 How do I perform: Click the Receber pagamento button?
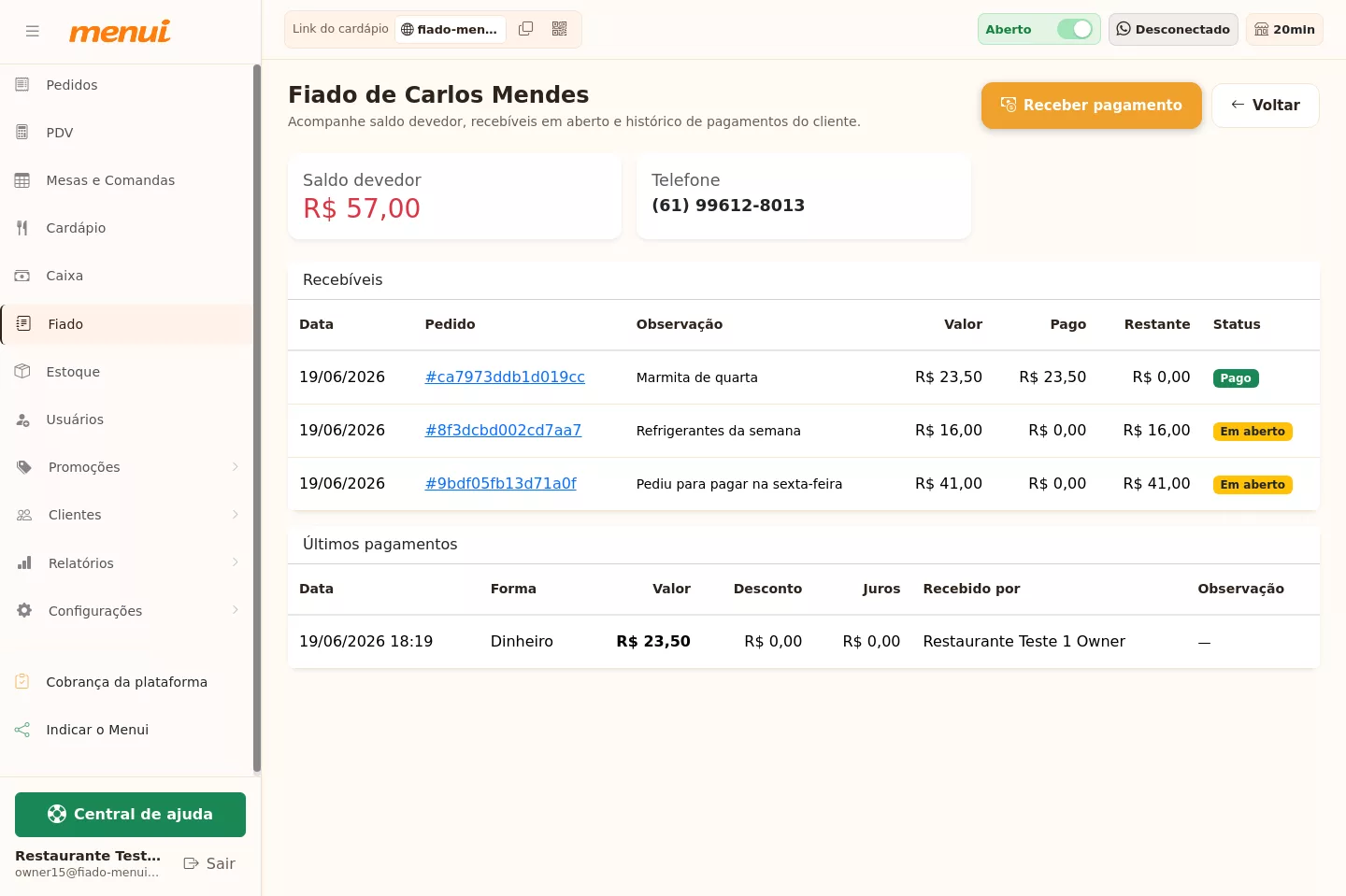coord(1091,106)
